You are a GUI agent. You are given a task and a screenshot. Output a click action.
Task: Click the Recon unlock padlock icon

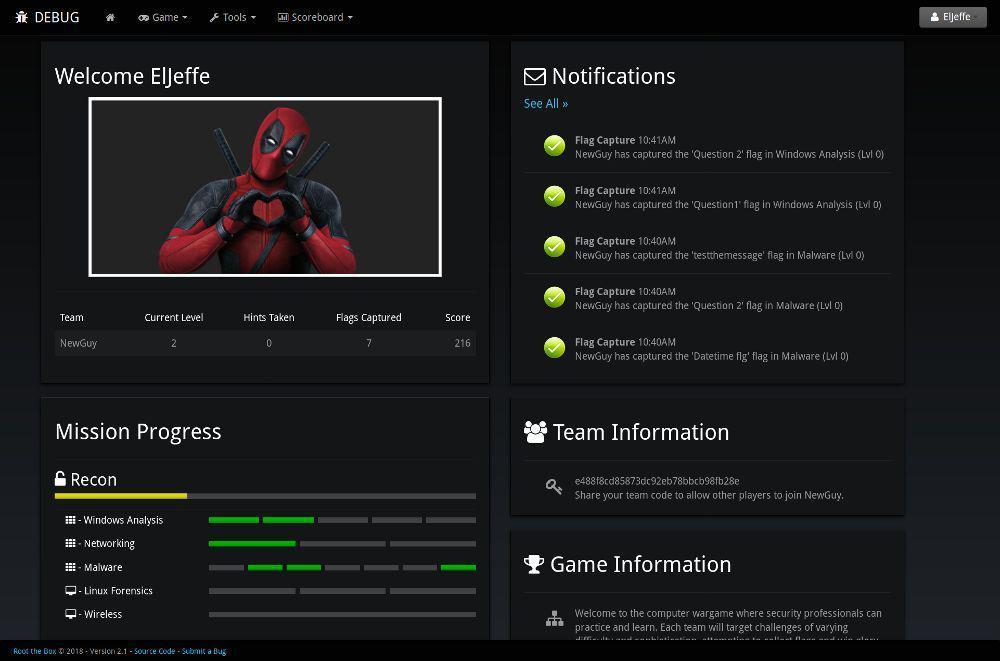60,479
